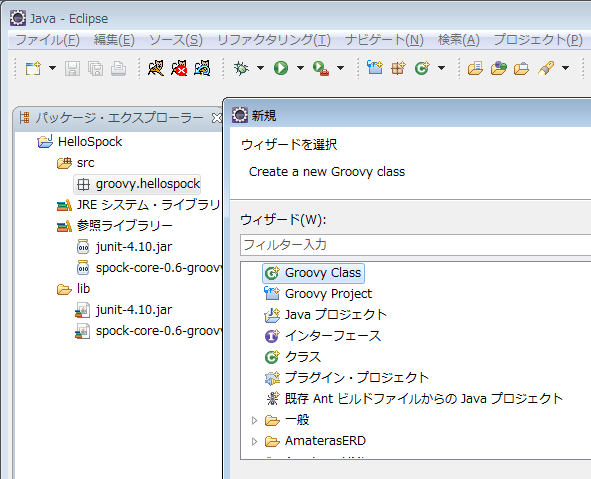591x479 pixels.
Task: Click the Print toolbar icon
Action: (118, 69)
